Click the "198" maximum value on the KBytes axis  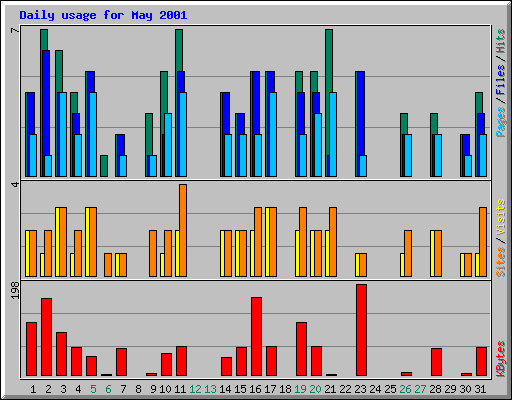[x=15, y=290]
